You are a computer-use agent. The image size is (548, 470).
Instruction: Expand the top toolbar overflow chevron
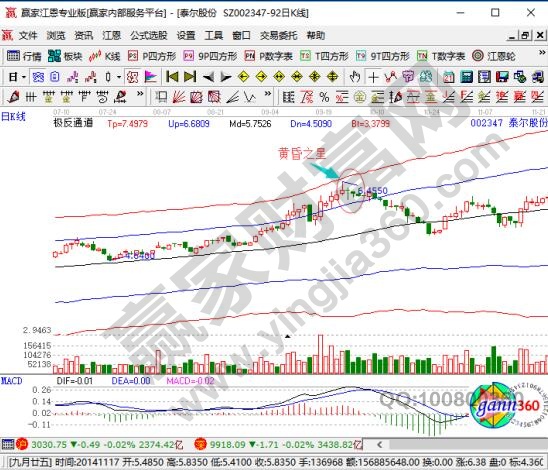tap(542, 53)
